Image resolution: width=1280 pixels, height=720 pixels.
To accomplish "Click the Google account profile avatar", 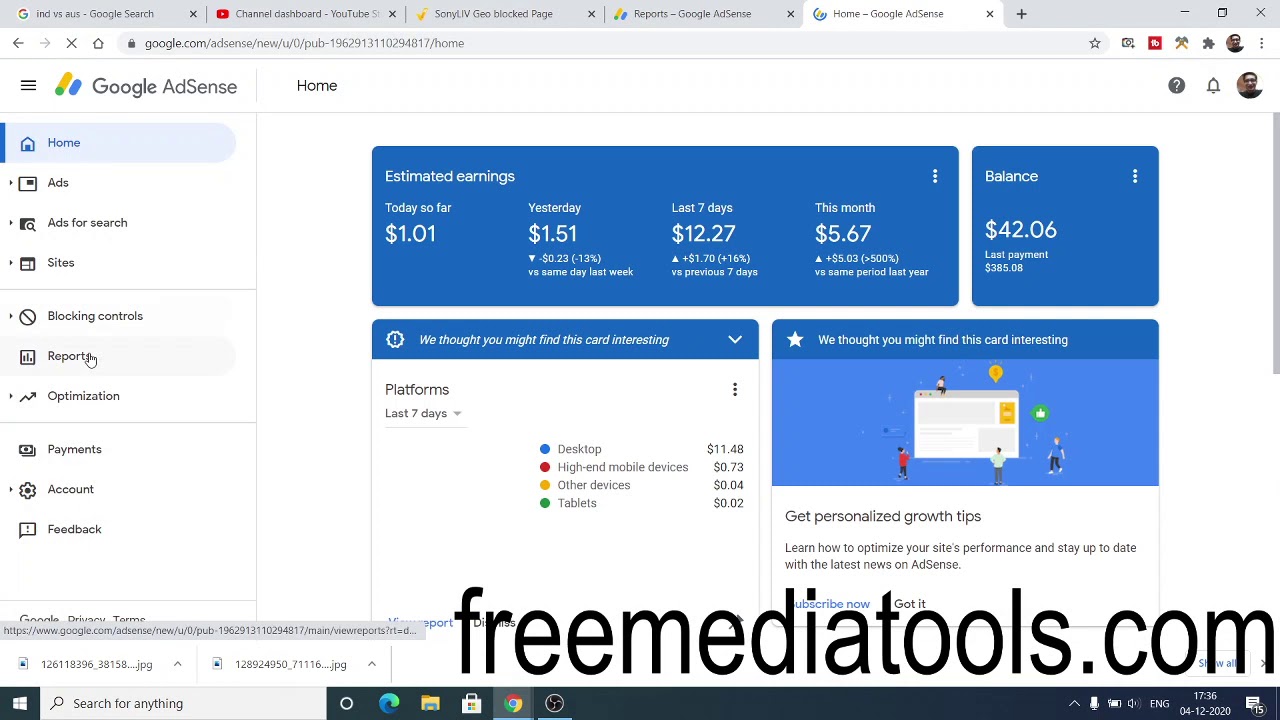I will point(1249,86).
